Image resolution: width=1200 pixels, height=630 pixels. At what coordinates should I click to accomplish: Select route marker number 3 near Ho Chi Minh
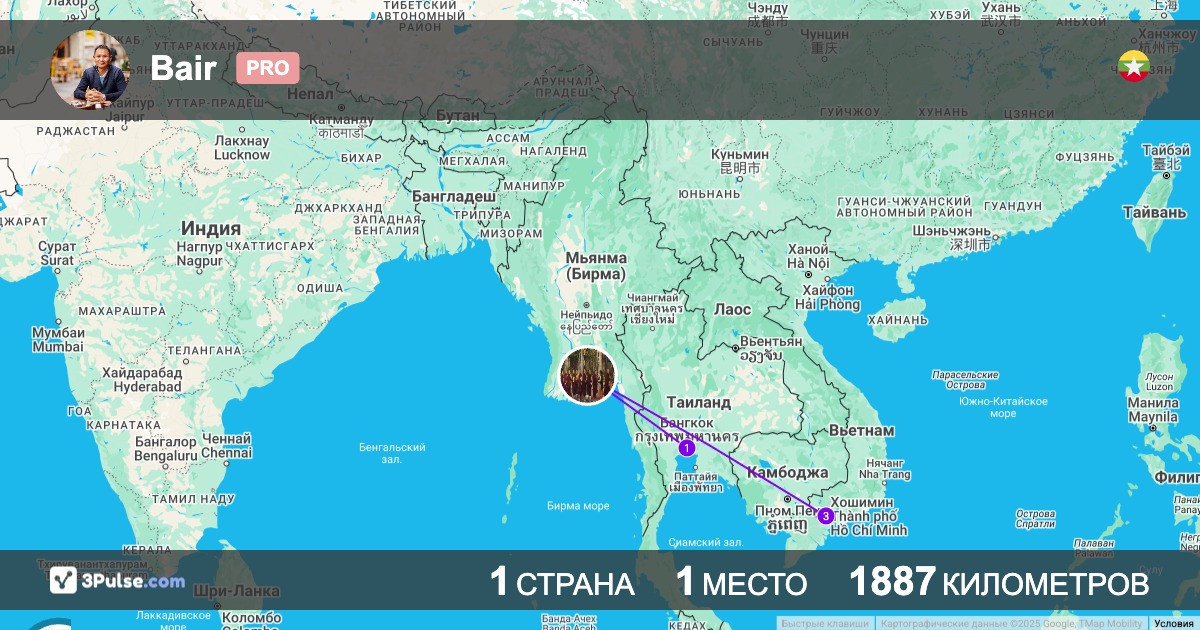825,516
